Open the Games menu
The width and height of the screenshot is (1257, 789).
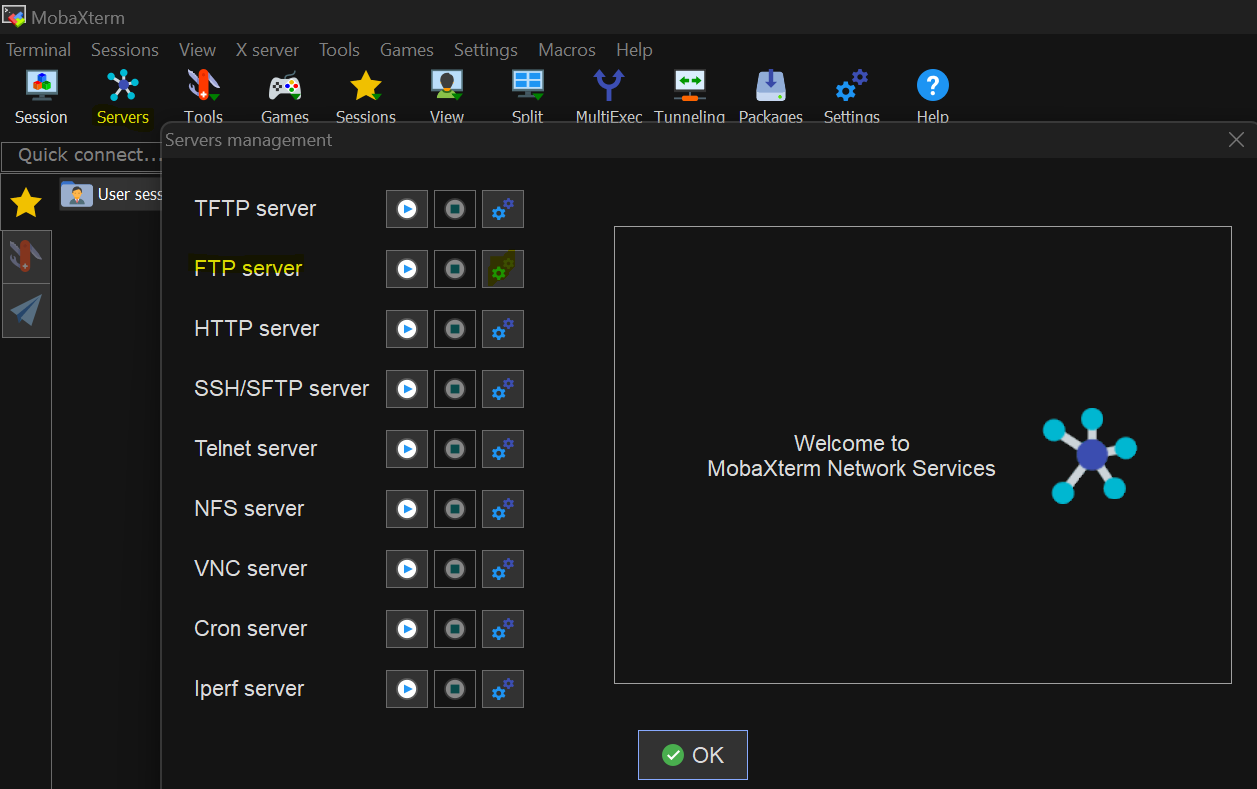[407, 50]
